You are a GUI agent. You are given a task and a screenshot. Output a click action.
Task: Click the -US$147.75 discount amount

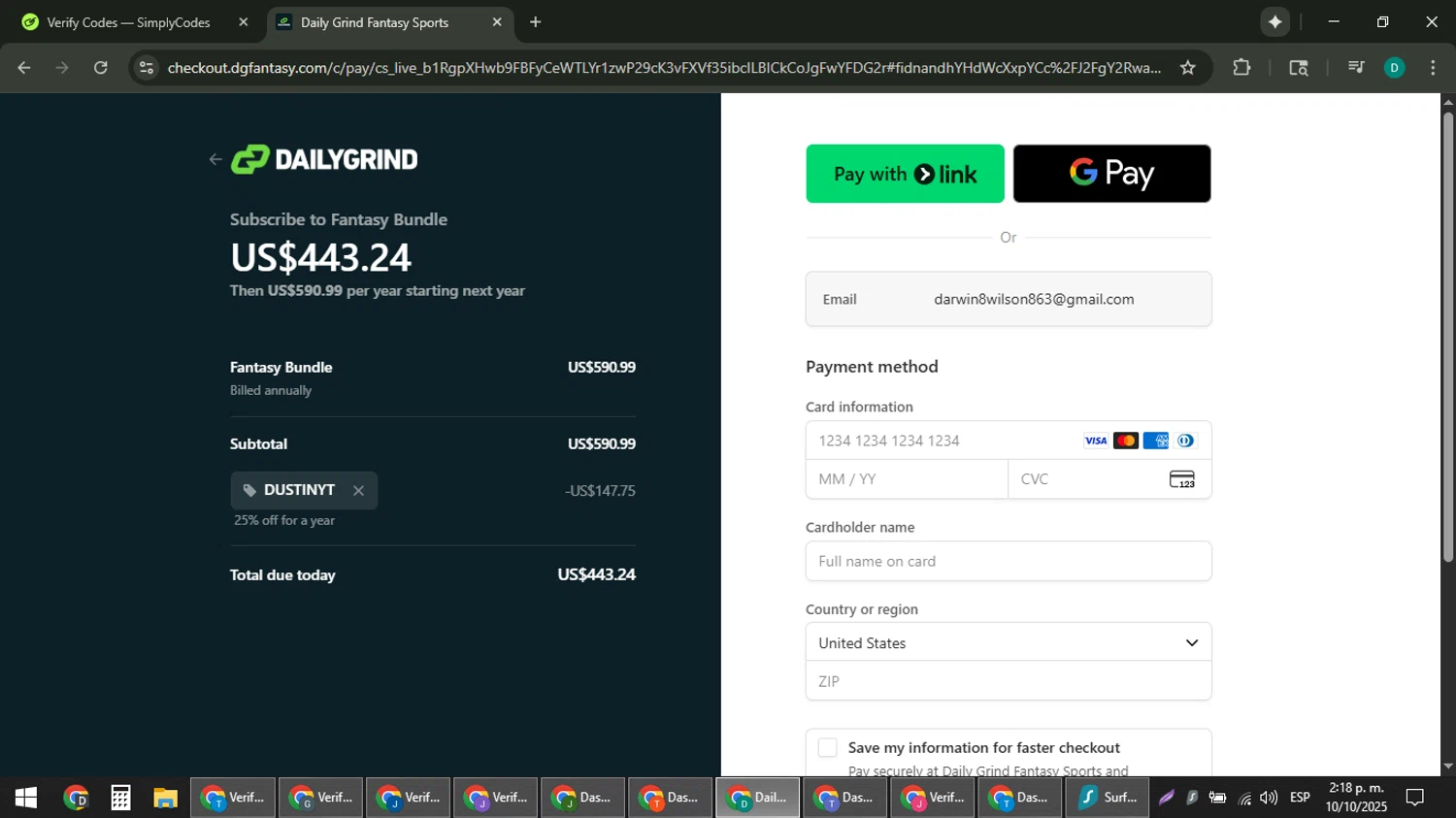point(600,491)
